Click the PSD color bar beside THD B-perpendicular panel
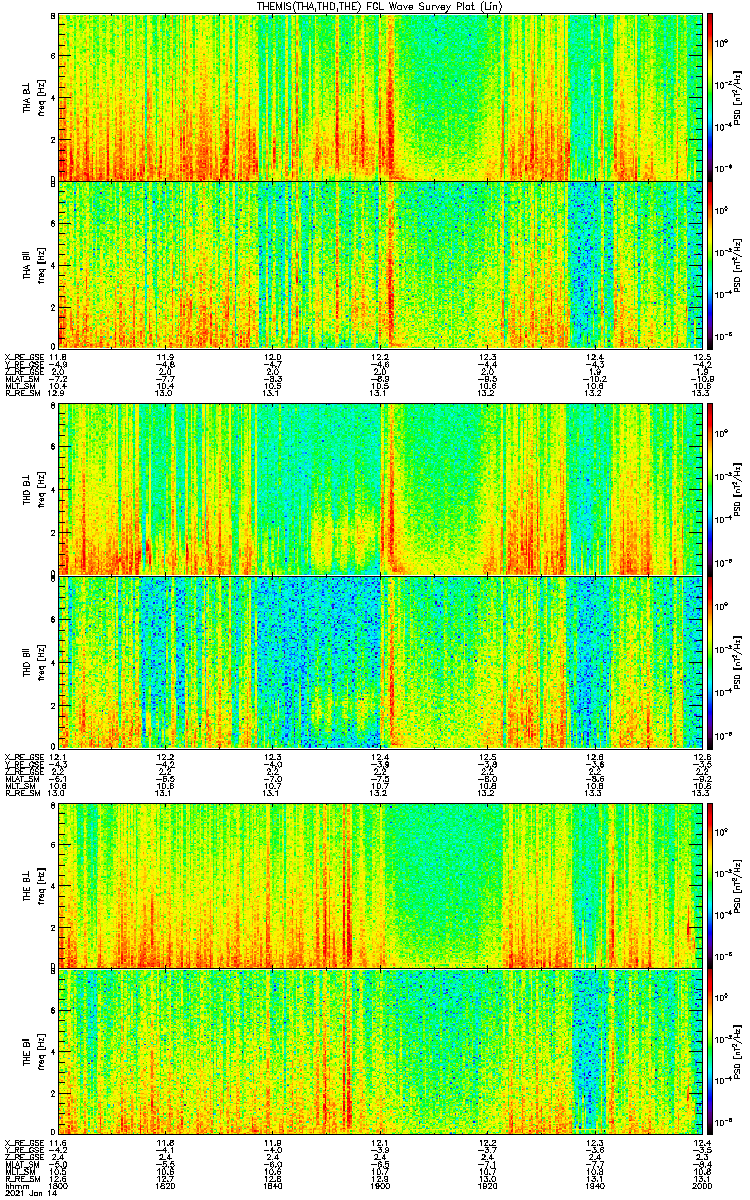The width and height of the screenshot is (750, 1200). click(711, 490)
